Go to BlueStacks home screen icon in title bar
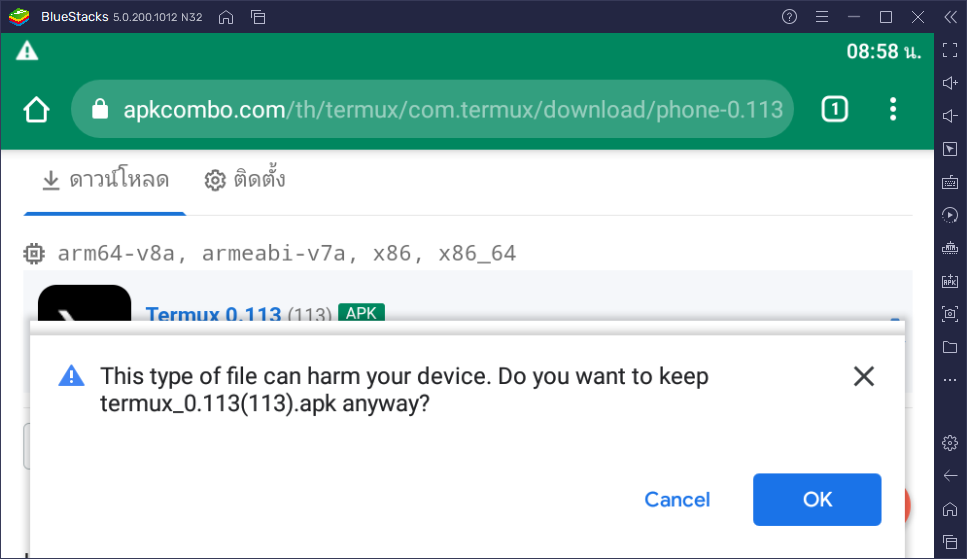Image resolution: width=967 pixels, height=559 pixels. coord(226,17)
